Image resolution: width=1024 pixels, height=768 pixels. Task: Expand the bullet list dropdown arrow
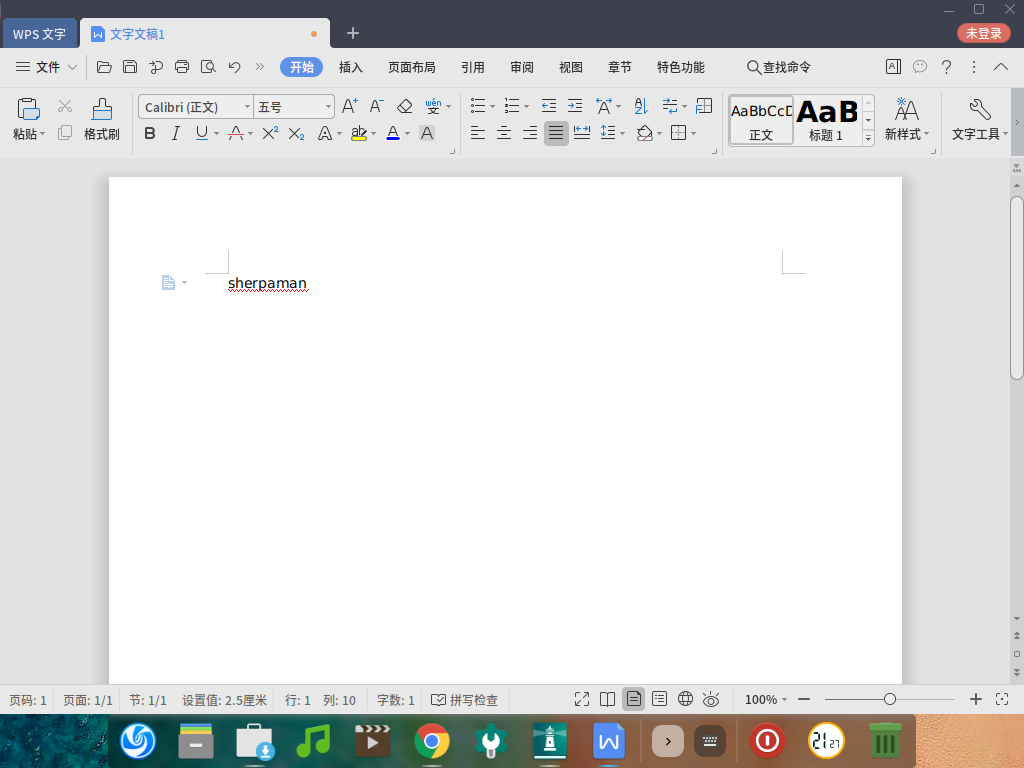tap(492, 106)
